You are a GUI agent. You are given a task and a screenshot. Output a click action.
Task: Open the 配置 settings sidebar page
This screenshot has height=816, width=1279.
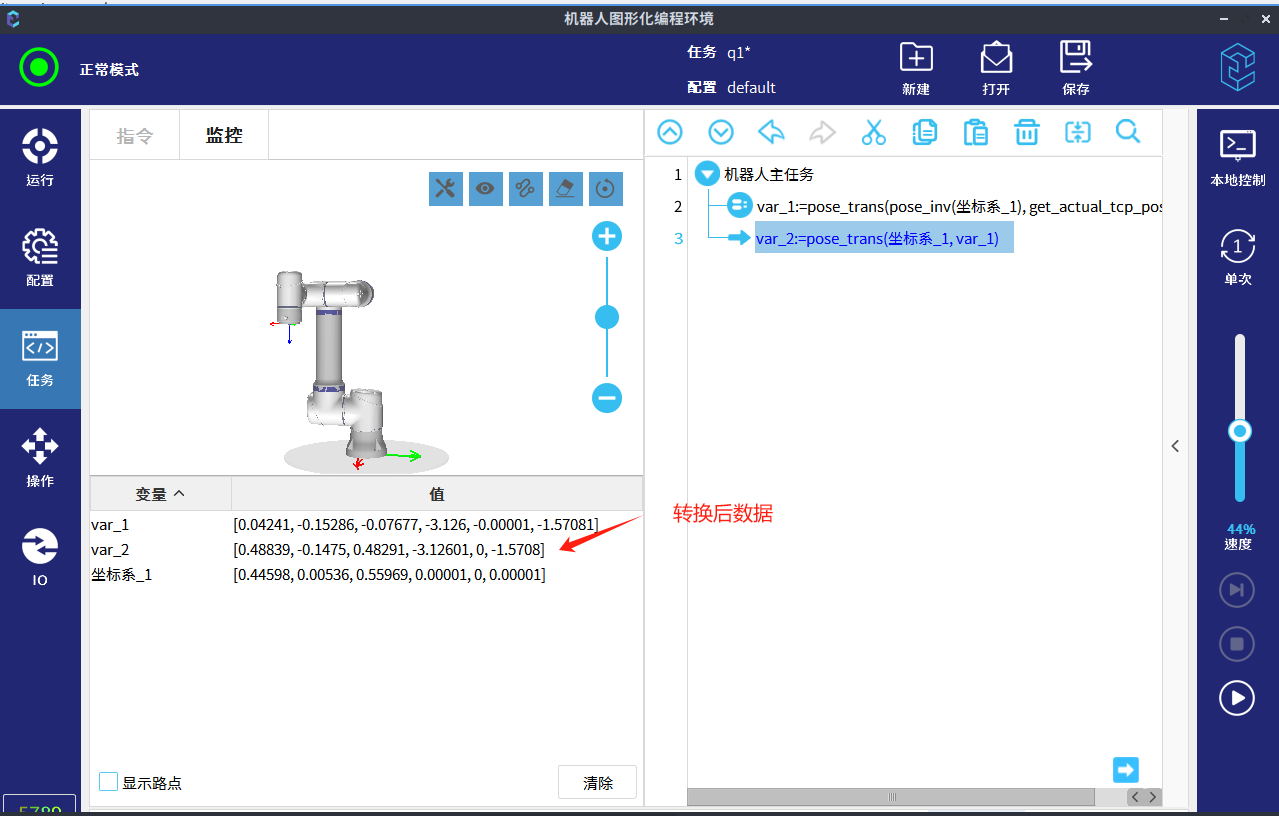pos(40,258)
